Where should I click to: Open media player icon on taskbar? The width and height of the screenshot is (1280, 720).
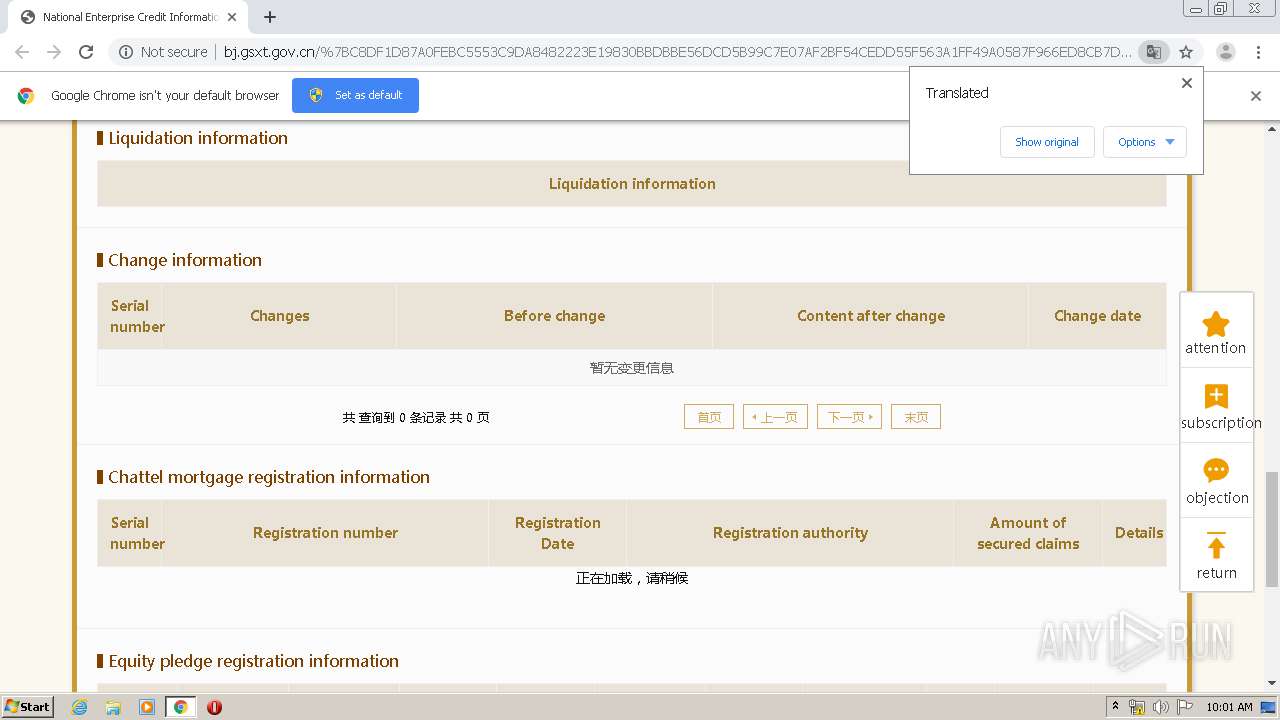[147, 707]
